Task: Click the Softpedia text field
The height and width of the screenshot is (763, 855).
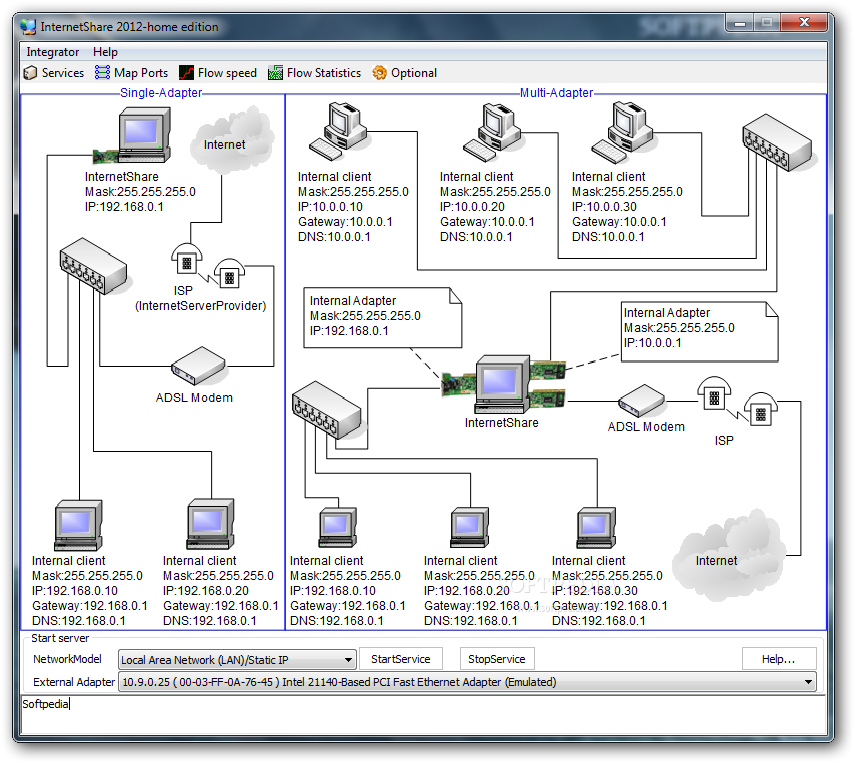Action: click(424, 714)
